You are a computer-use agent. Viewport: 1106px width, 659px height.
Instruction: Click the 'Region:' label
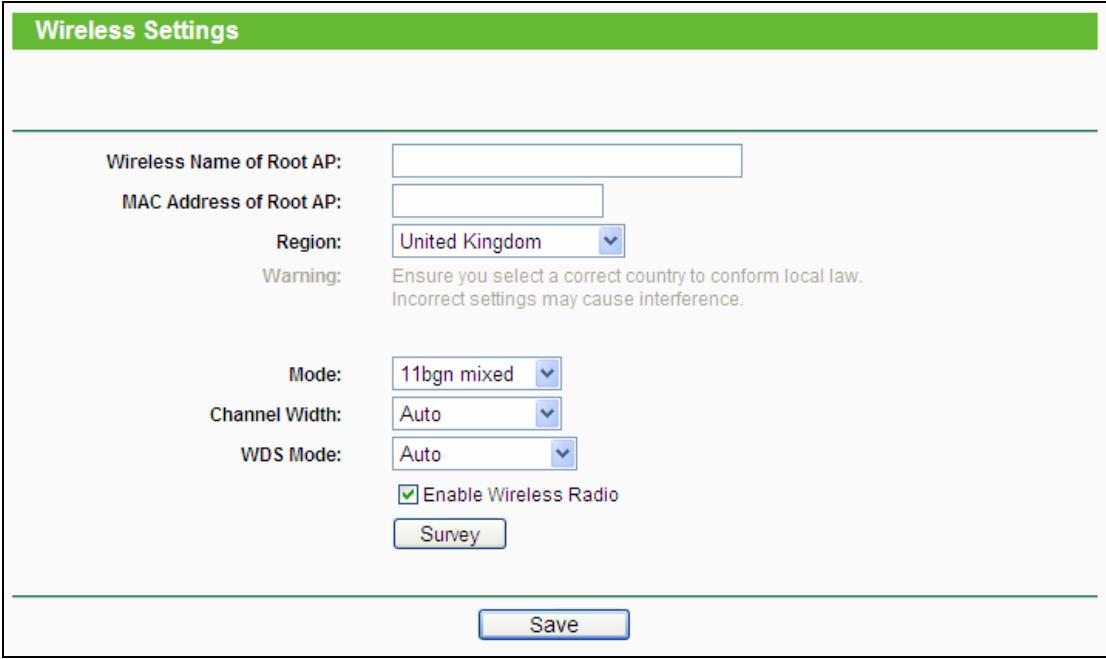[308, 242]
